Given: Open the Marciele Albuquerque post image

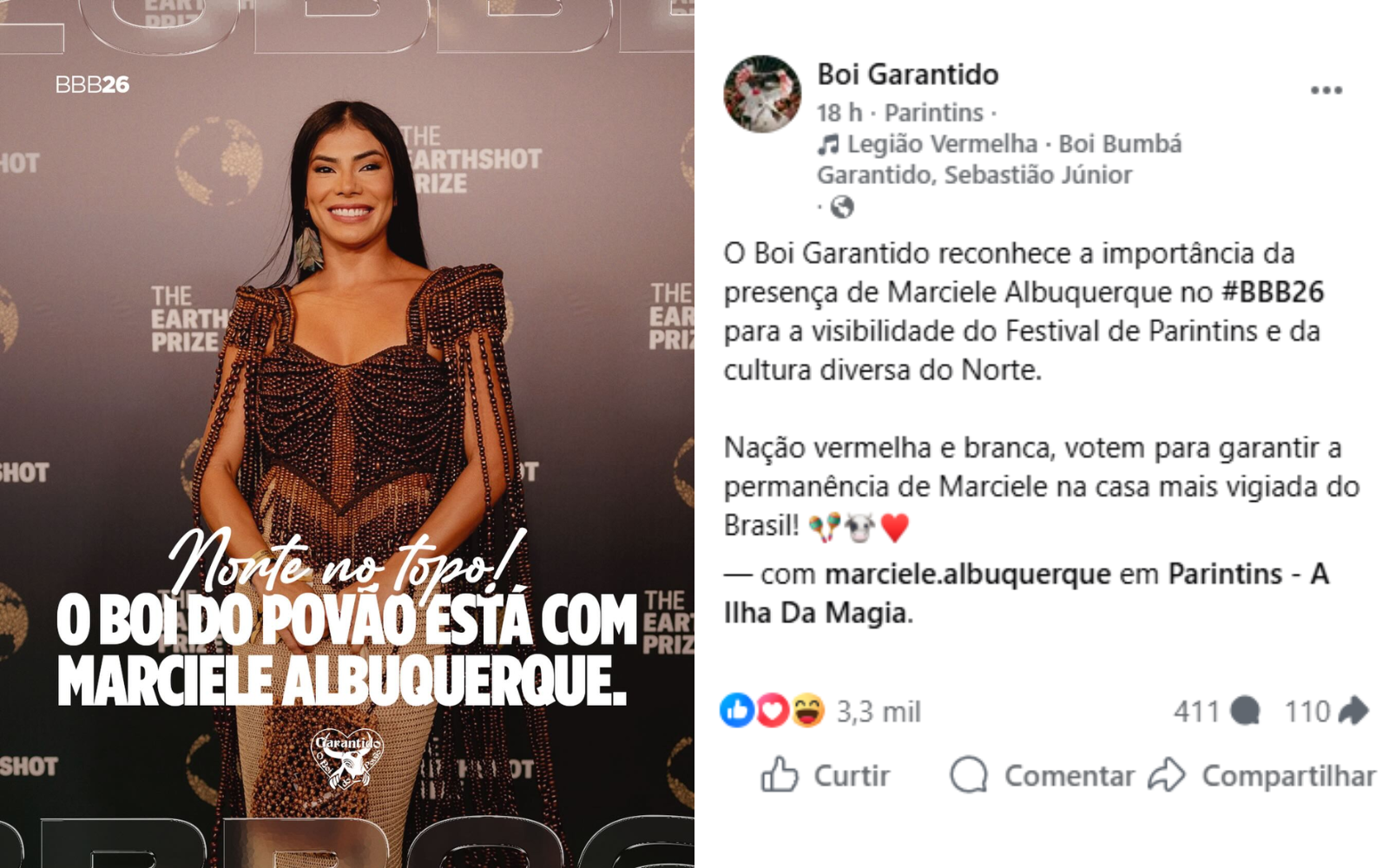Looking at the screenshot, I should click(347, 434).
